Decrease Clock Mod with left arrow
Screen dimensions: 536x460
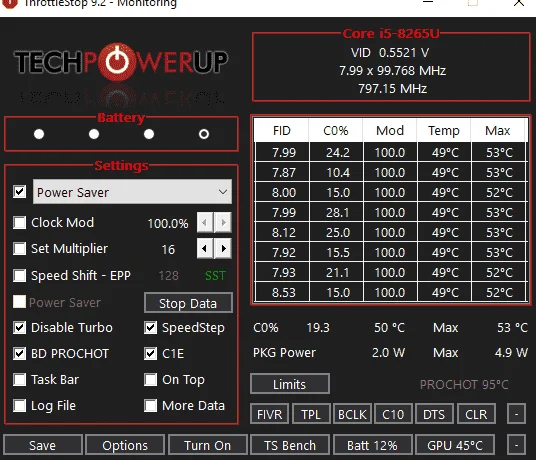tap(205, 222)
